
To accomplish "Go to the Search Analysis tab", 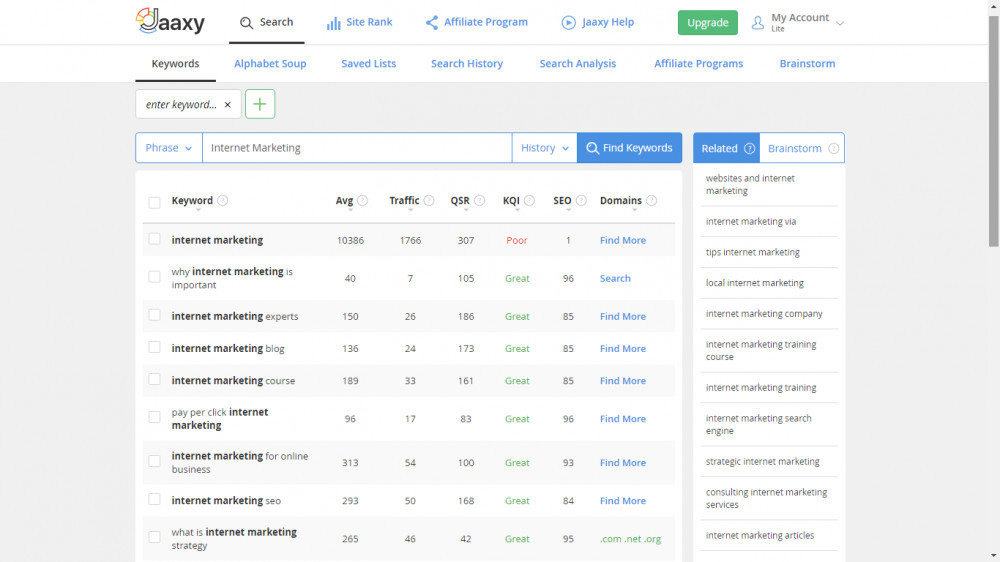I will (578, 63).
